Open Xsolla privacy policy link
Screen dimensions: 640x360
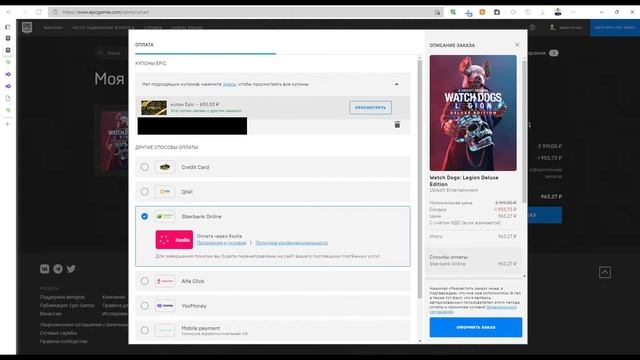[291, 243]
